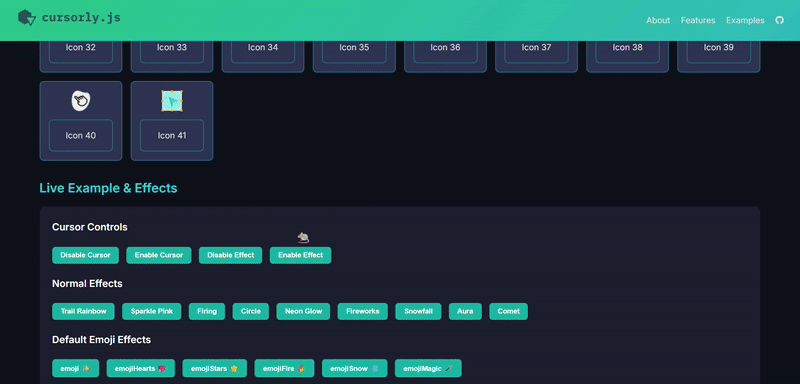
Task: Apply the Circle effect
Action: (x=251, y=312)
